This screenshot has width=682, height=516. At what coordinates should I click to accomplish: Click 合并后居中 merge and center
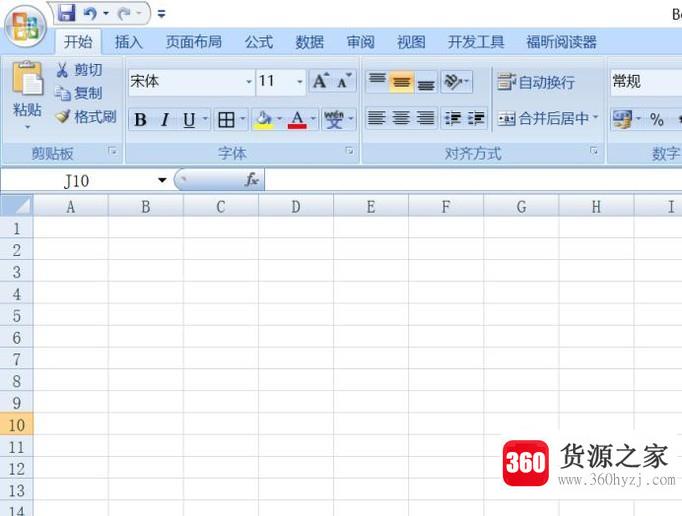coord(543,118)
